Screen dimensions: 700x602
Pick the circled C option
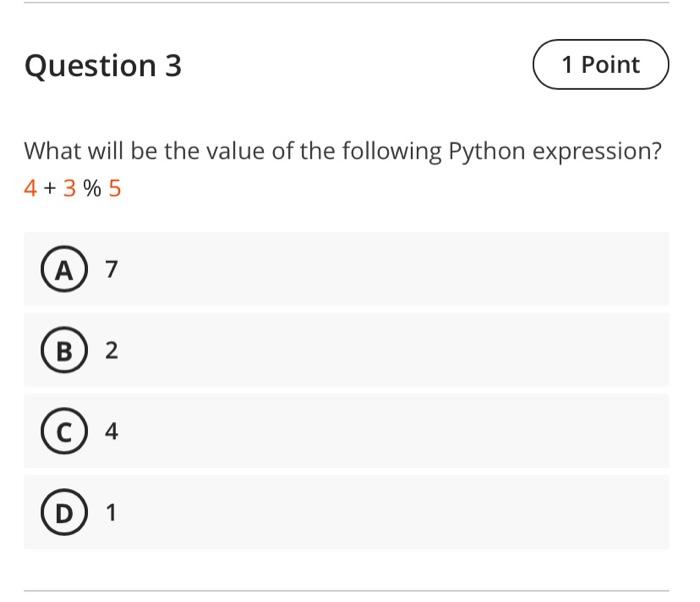(x=63, y=431)
